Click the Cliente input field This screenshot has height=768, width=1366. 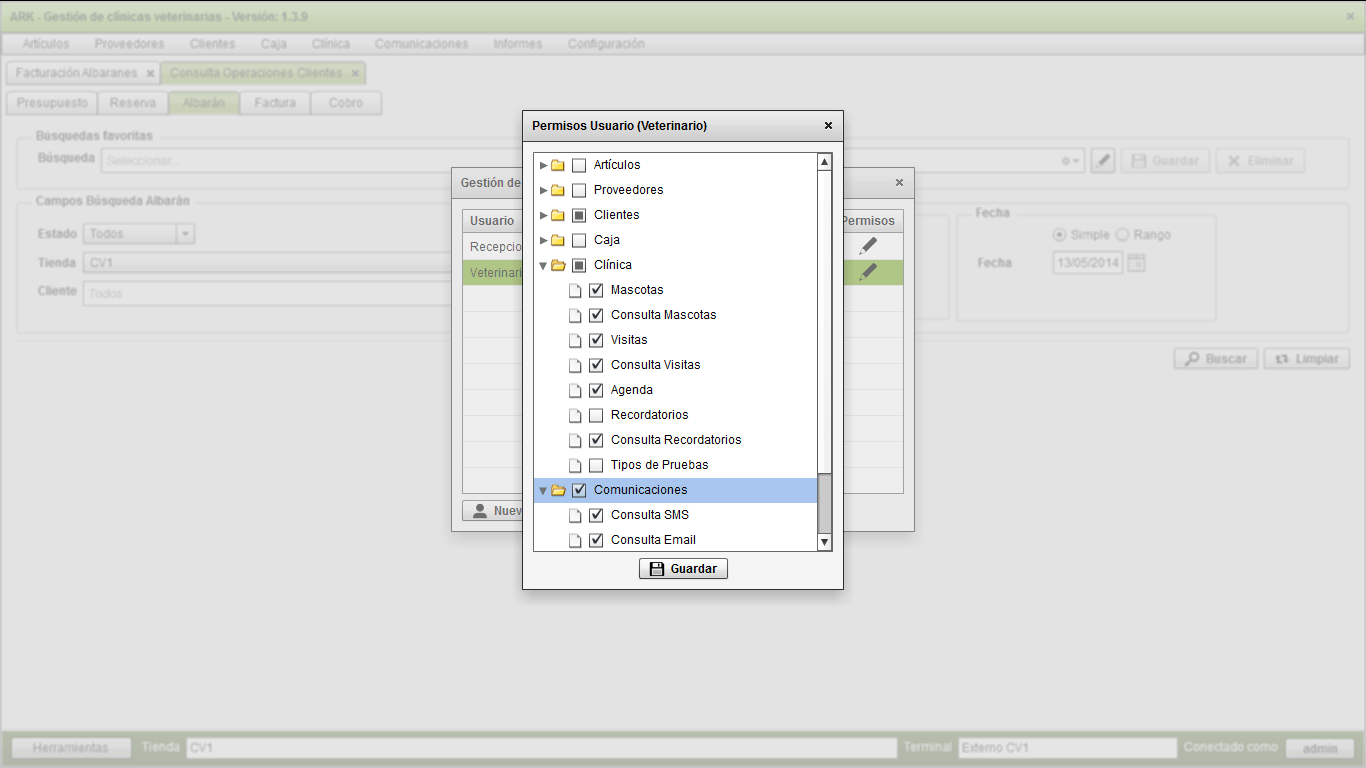(270, 294)
